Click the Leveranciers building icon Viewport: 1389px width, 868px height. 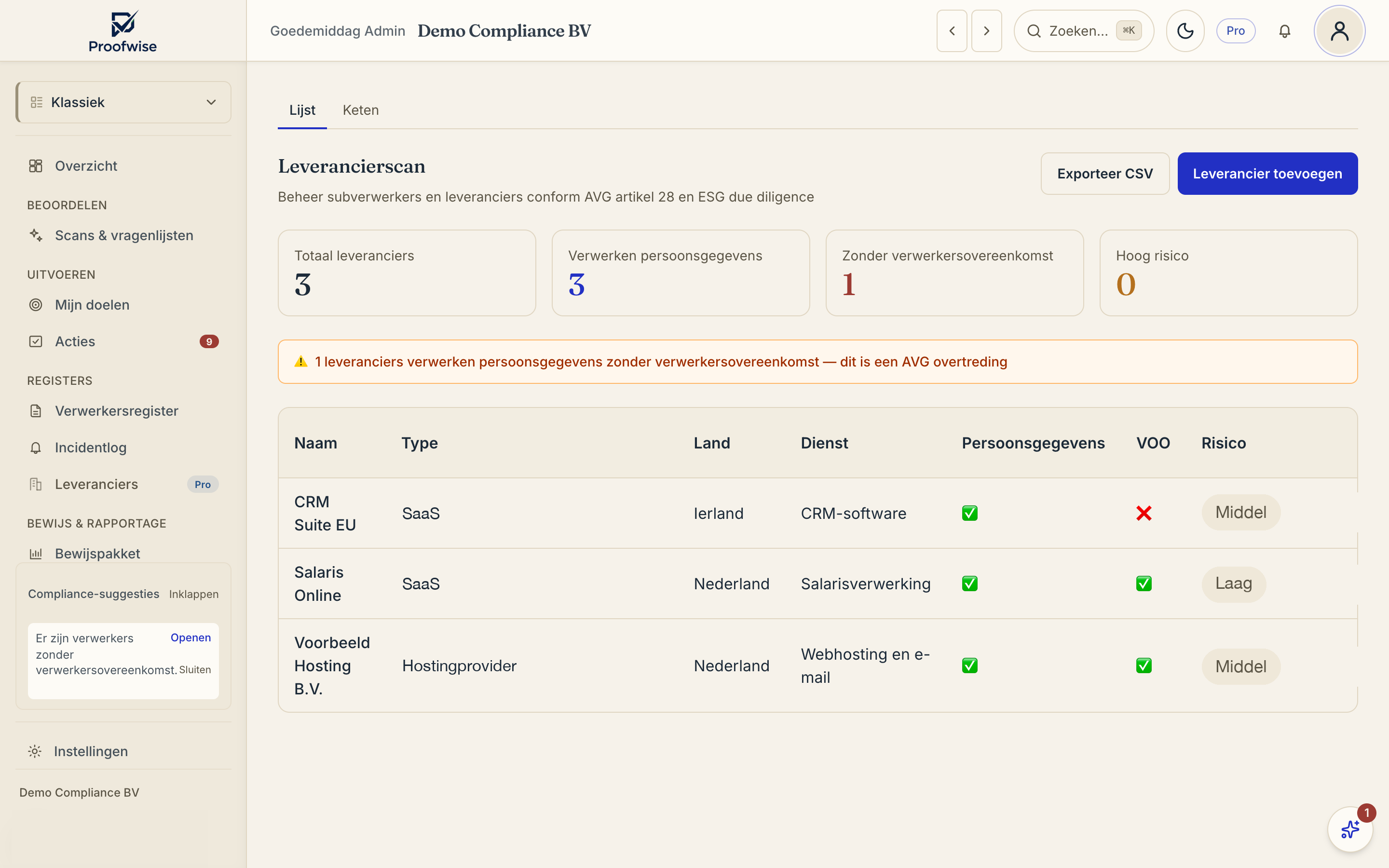coord(36,485)
